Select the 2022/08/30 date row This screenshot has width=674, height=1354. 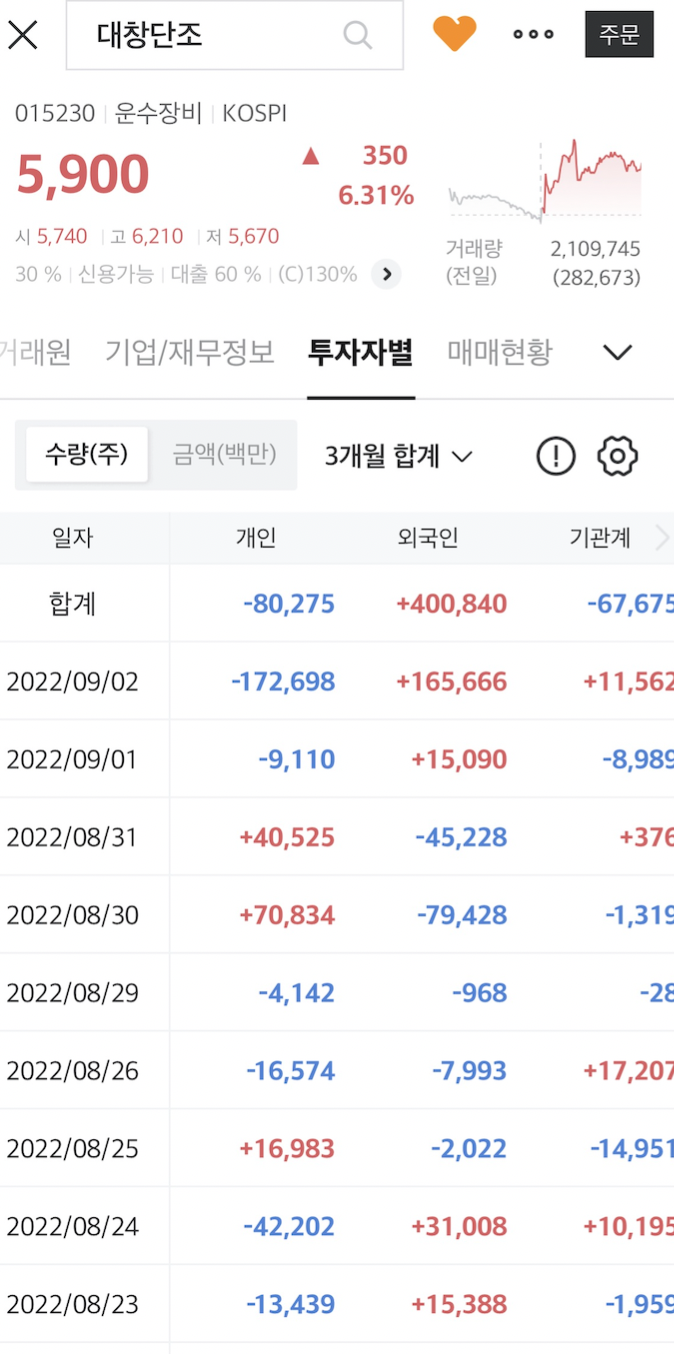tap(337, 915)
